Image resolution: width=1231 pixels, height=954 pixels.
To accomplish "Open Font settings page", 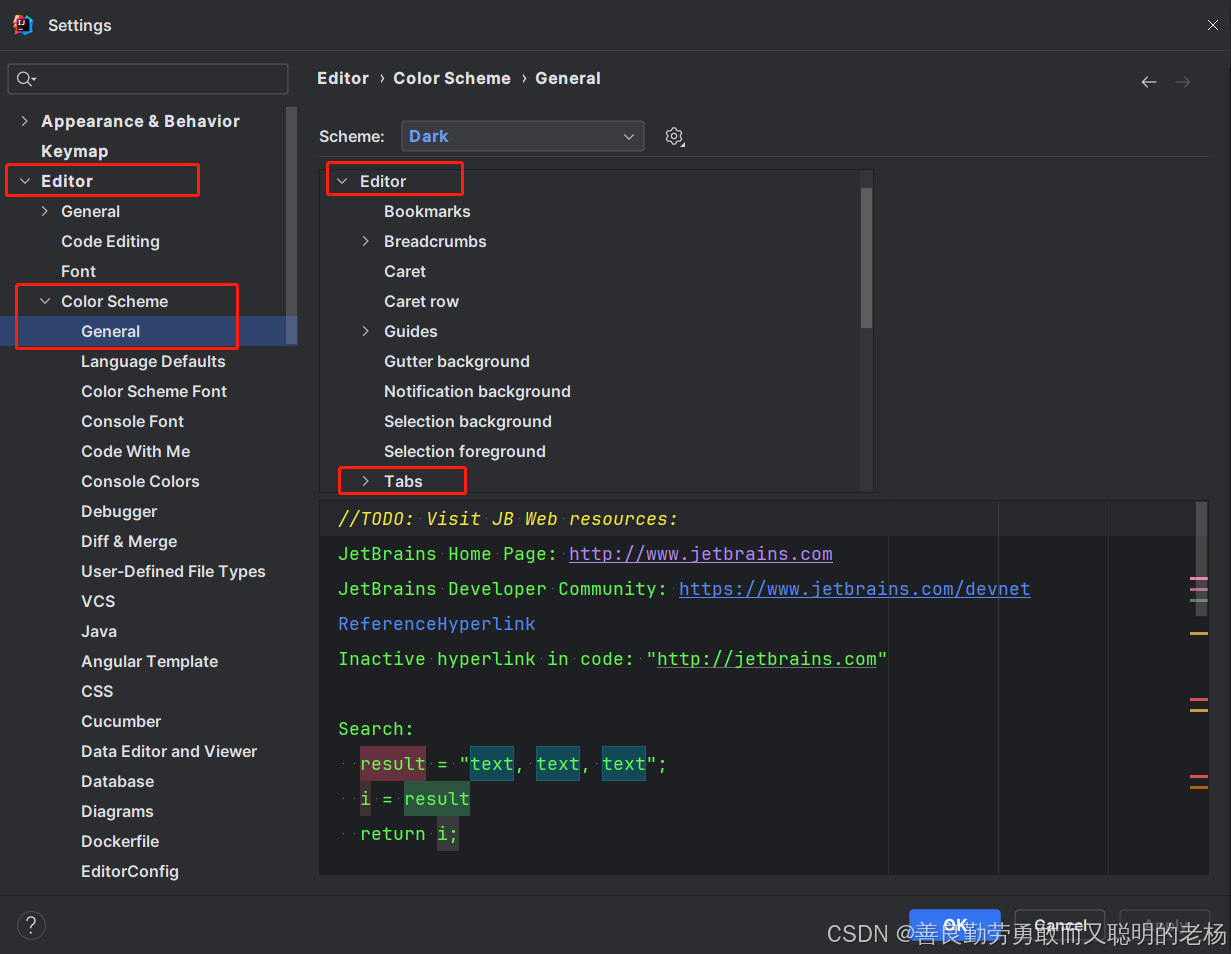I will tap(78, 271).
